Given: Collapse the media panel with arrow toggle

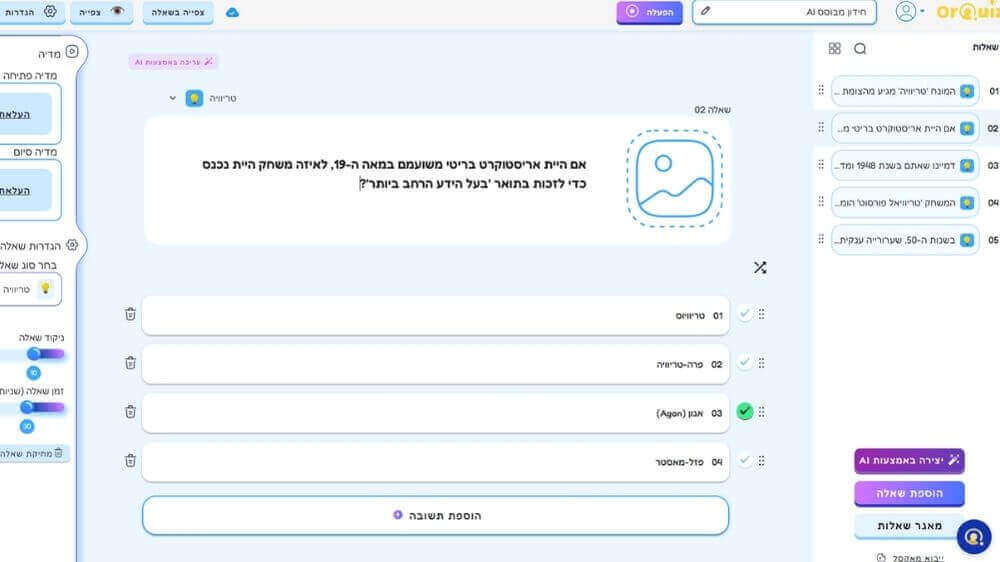Looking at the screenshot, I should (x=72, y=52).
